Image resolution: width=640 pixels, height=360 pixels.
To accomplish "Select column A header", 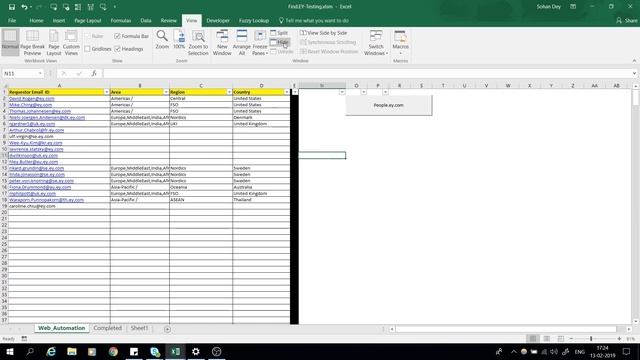I will [x=59, y=86].
